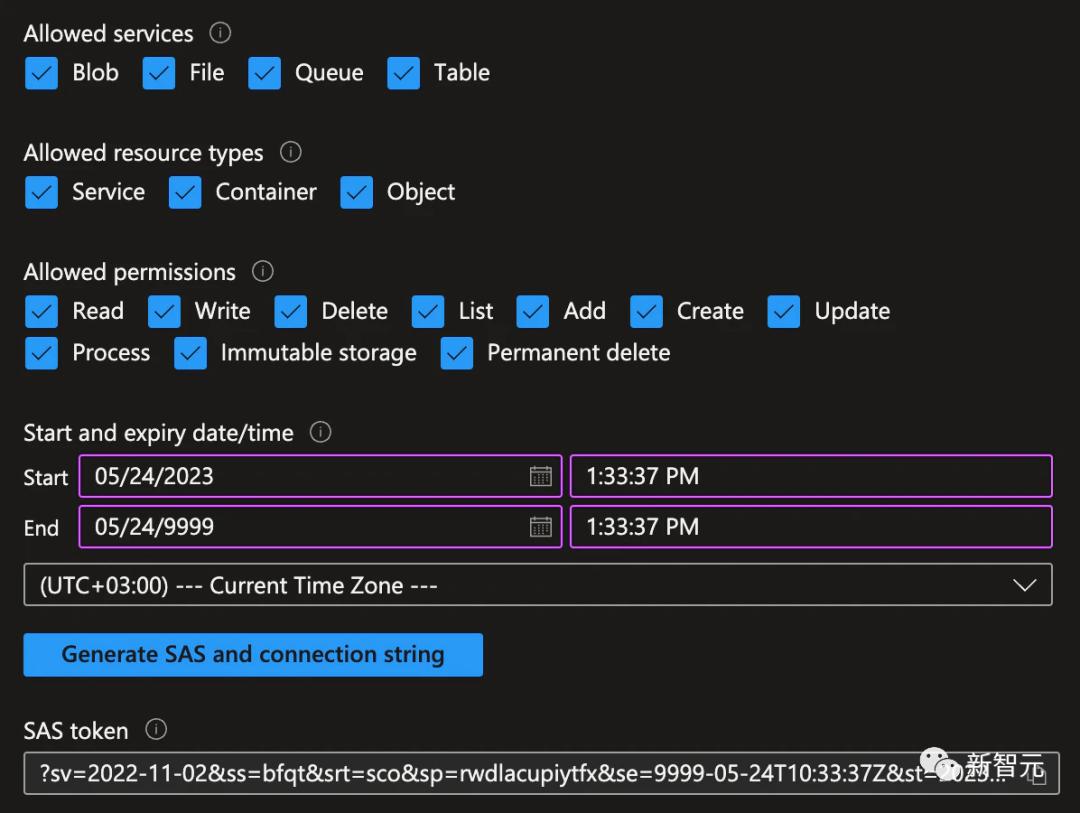Open calendar picker for End date

click(x=540, y=527)
